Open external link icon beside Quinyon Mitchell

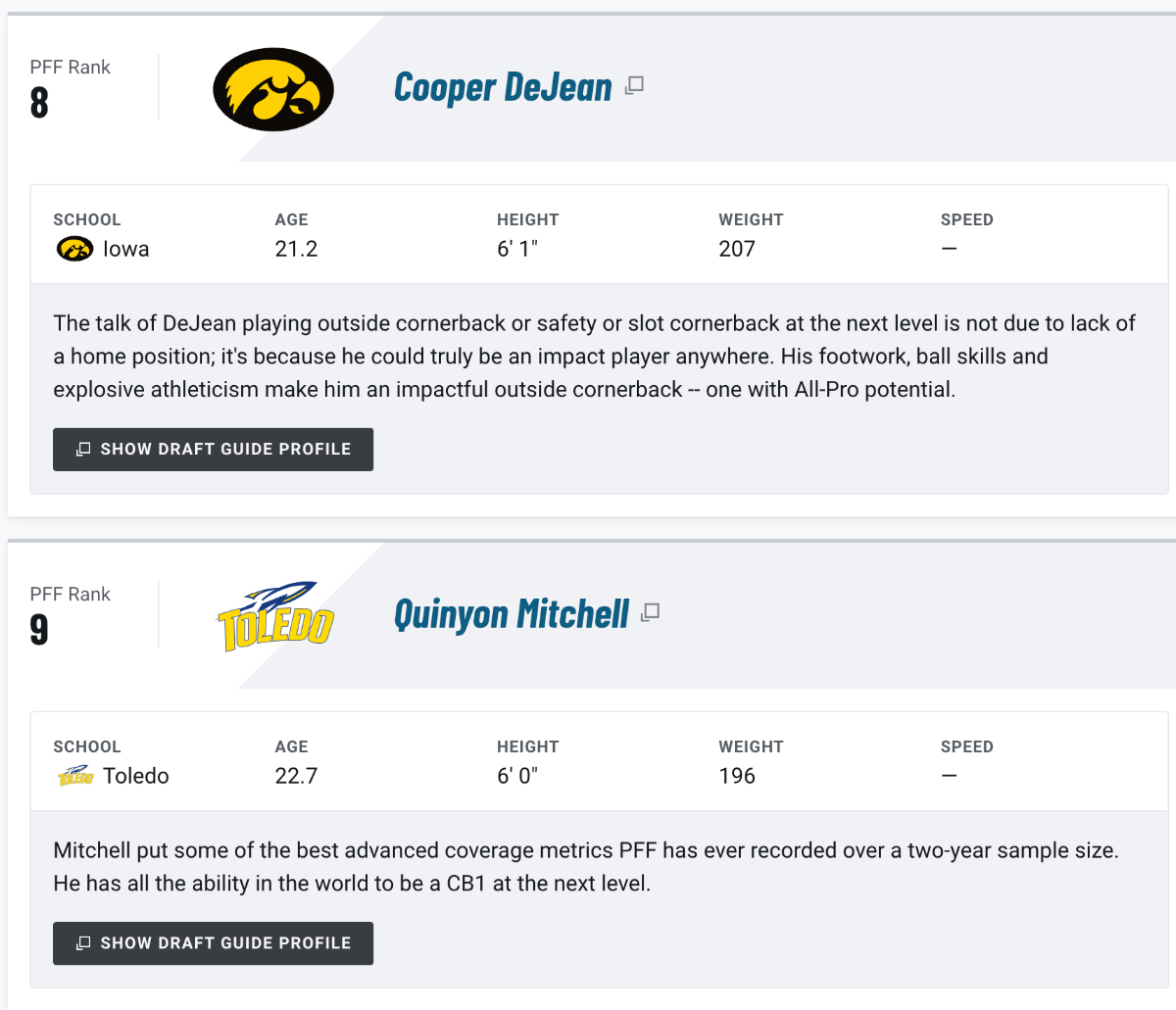pyautogui.click(x=651, y=612)
